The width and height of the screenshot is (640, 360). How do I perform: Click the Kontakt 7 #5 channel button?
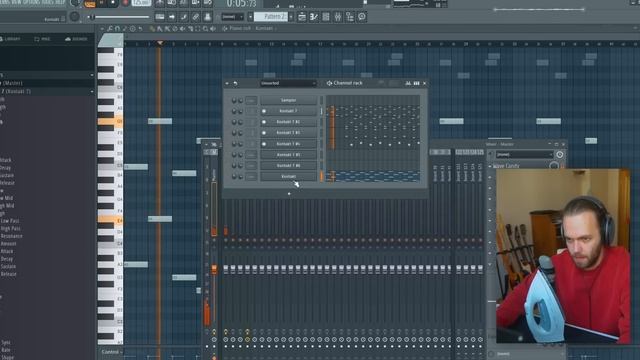point(289,155)
